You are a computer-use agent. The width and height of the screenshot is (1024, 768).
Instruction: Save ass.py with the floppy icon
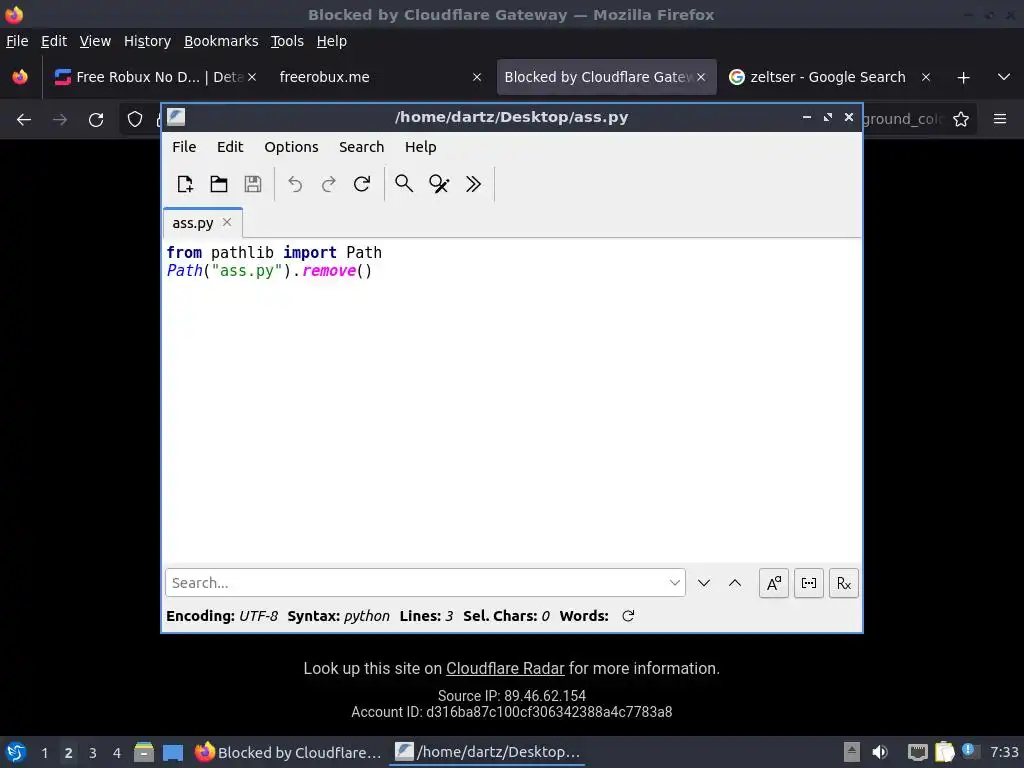(253, 184)
